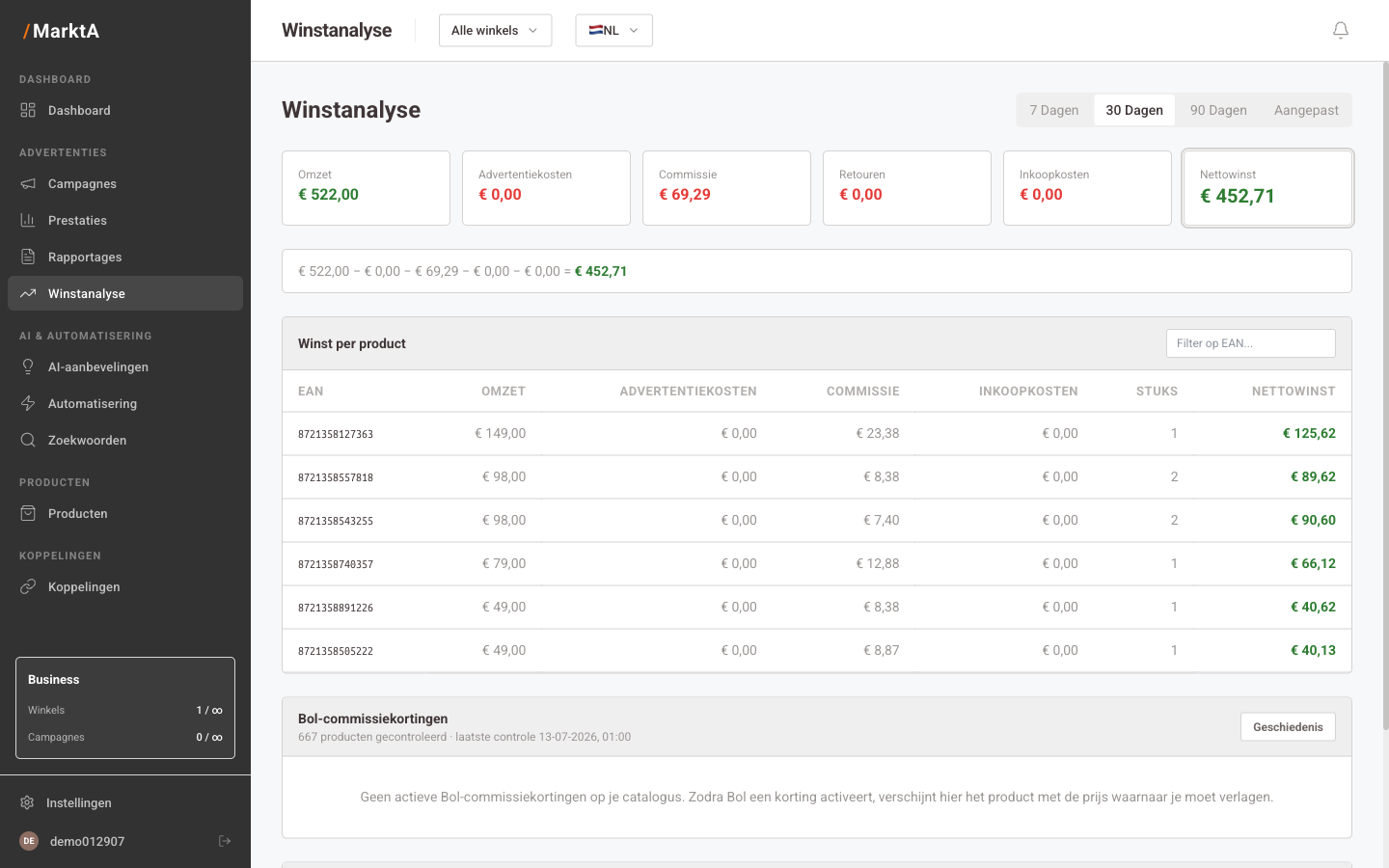Click the INKOOPKOSTEN column header

[x=1028, y=392]
